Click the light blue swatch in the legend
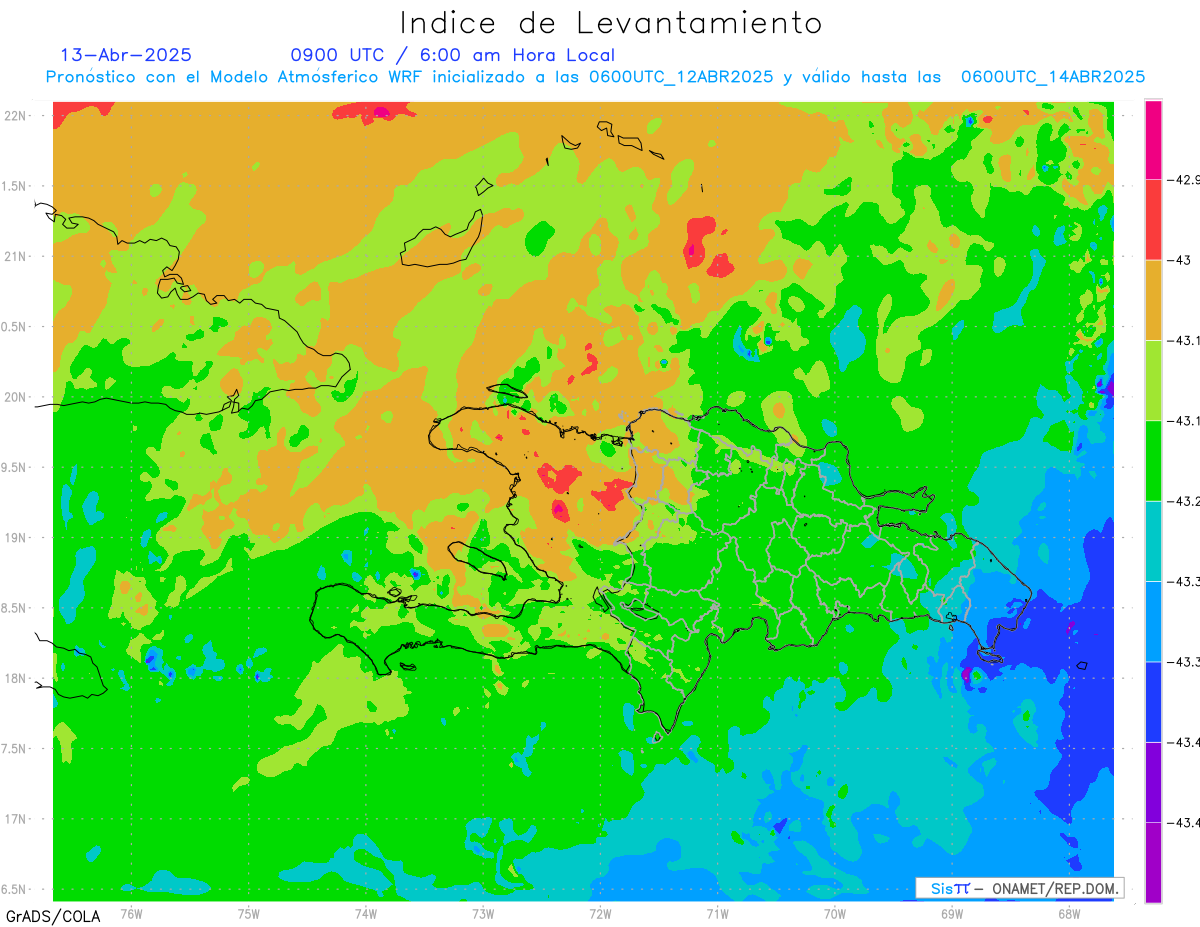Viewport: 1200px width, 927px height. [1153, 621]
